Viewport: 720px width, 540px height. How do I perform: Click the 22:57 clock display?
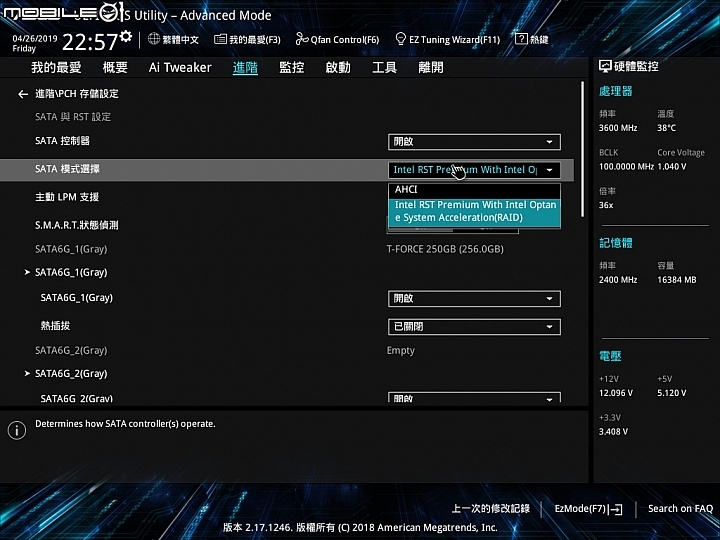[90, 42]
